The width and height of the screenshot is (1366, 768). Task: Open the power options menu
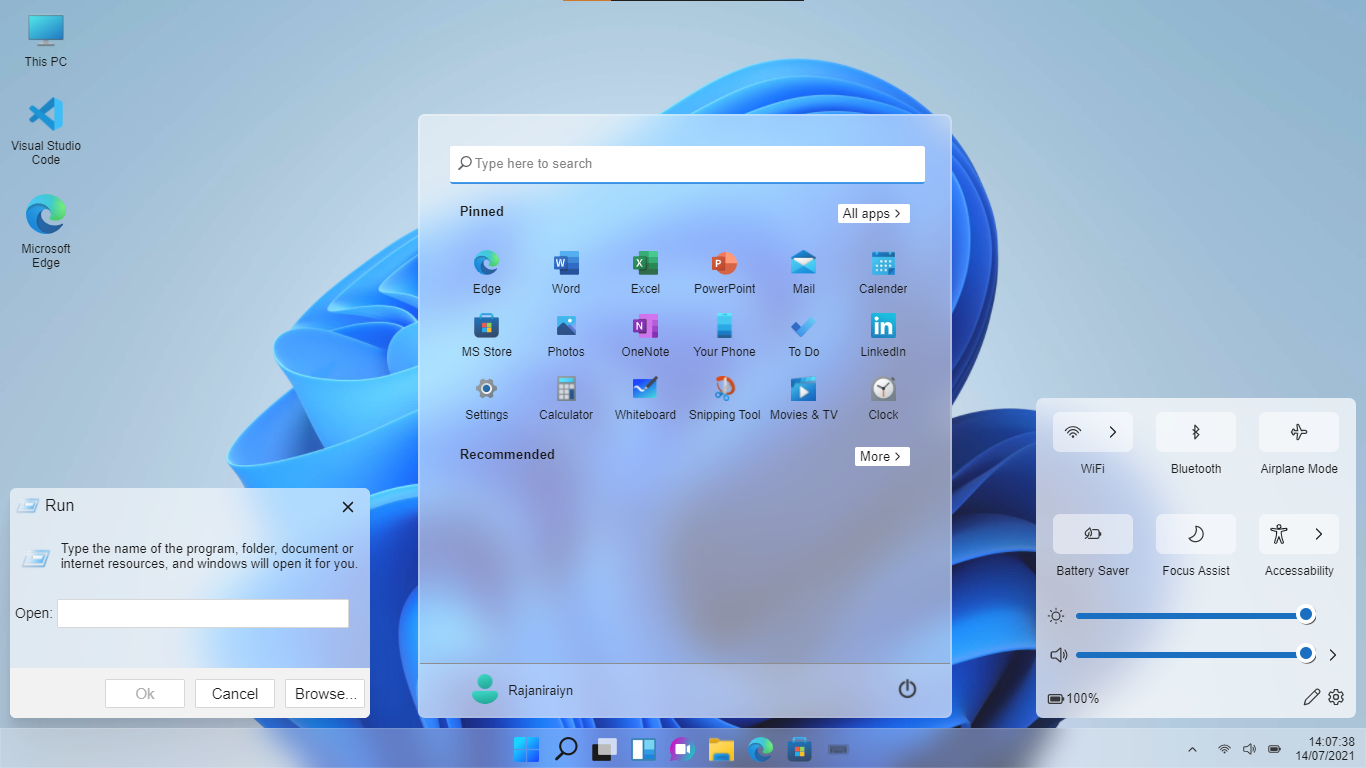(x=906, y=689)
